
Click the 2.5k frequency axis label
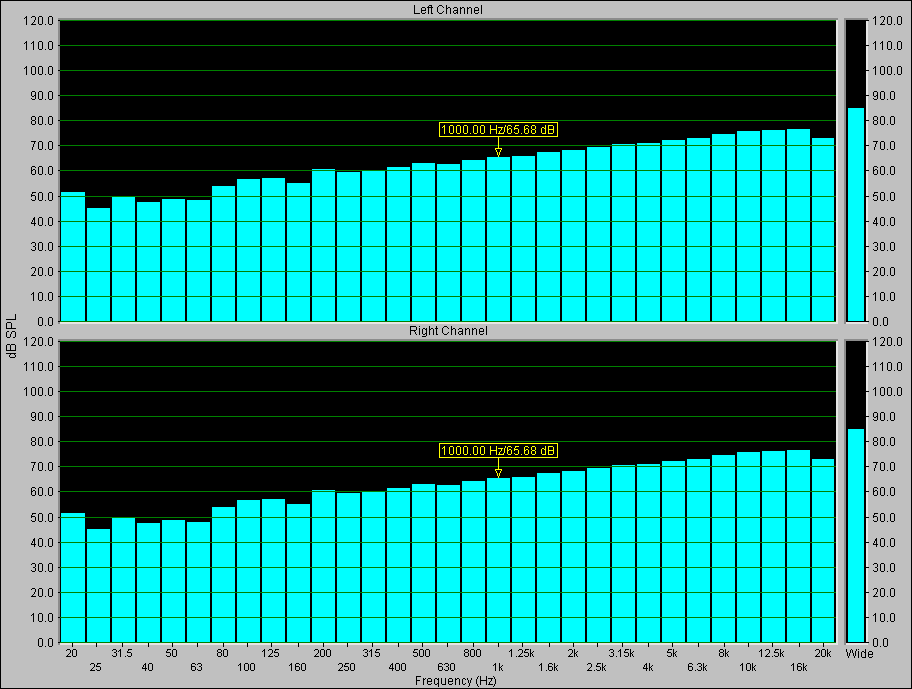pos(596,667)
